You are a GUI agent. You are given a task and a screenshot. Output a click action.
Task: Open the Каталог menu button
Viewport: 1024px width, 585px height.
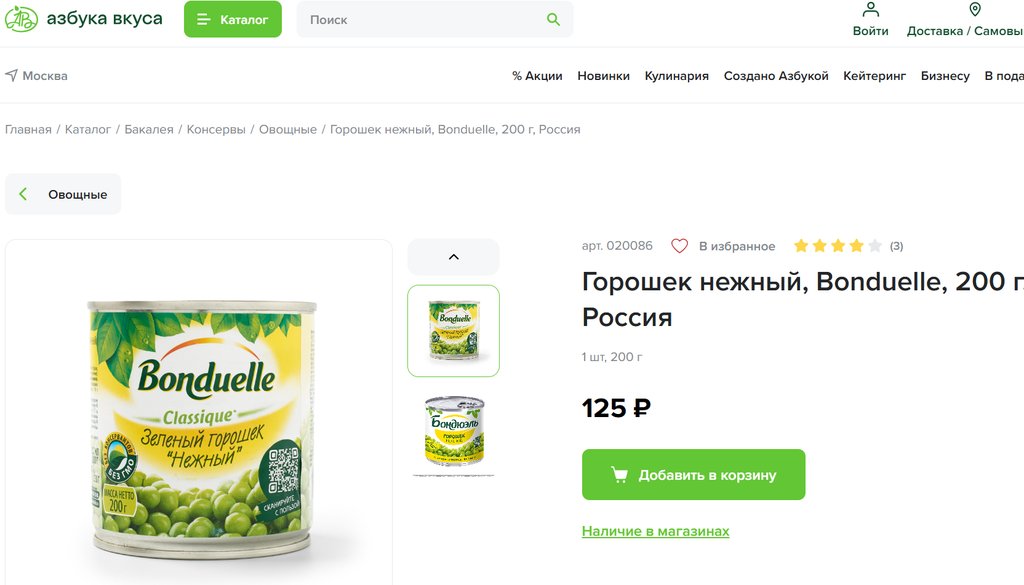pos(232,19)
